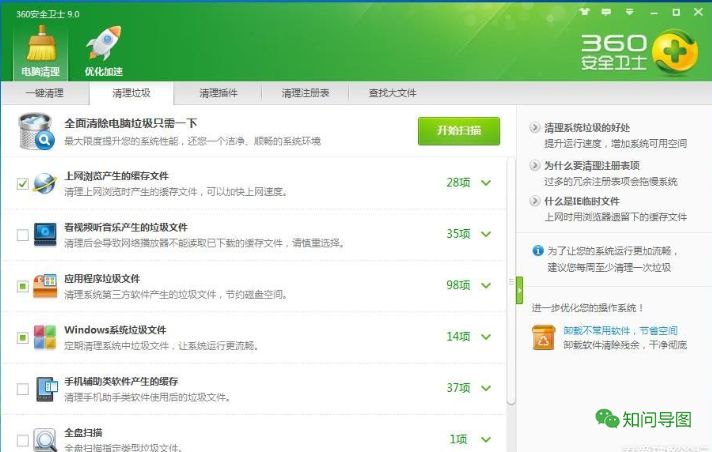This screenshot has height=452, width=712.
Task: Click the 1项 count text
Action: point(458,439)
